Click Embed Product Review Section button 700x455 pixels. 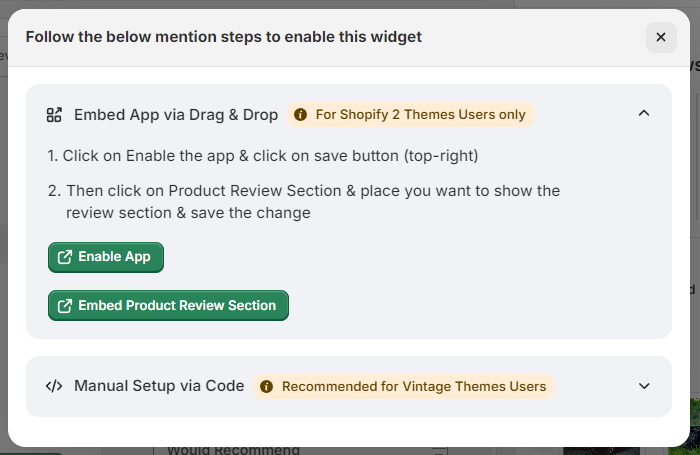168,305
